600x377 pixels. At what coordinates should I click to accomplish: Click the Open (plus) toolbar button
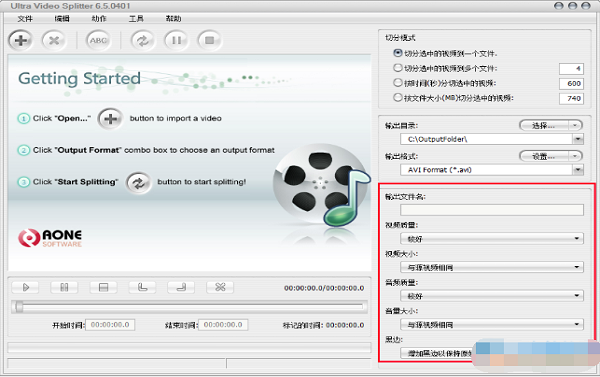click(21, 40)
